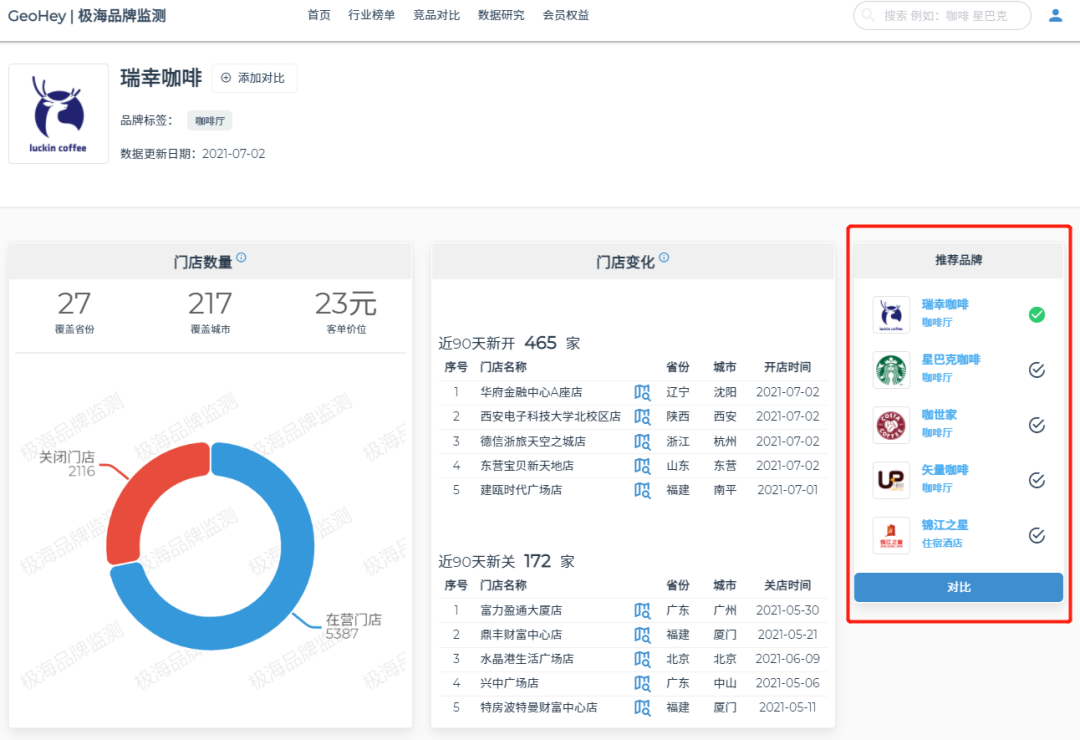Check 星巴克咖啡 for comparison

click(1037, 370)
